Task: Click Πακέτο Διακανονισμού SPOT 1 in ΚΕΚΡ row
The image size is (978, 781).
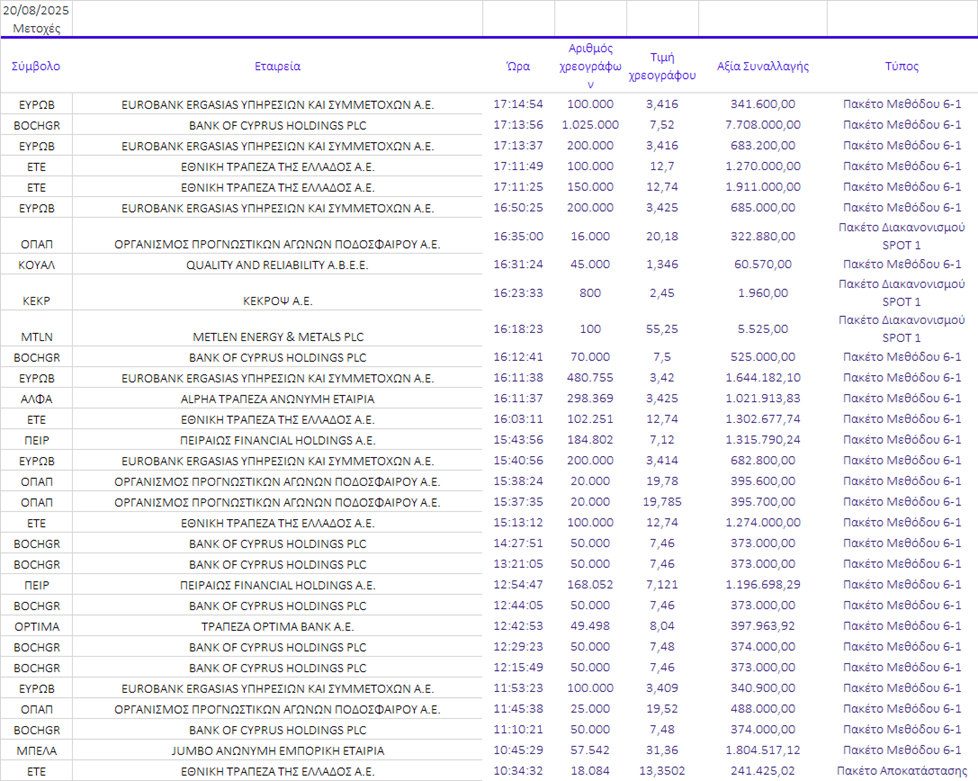Action: (x=902, y=293)
